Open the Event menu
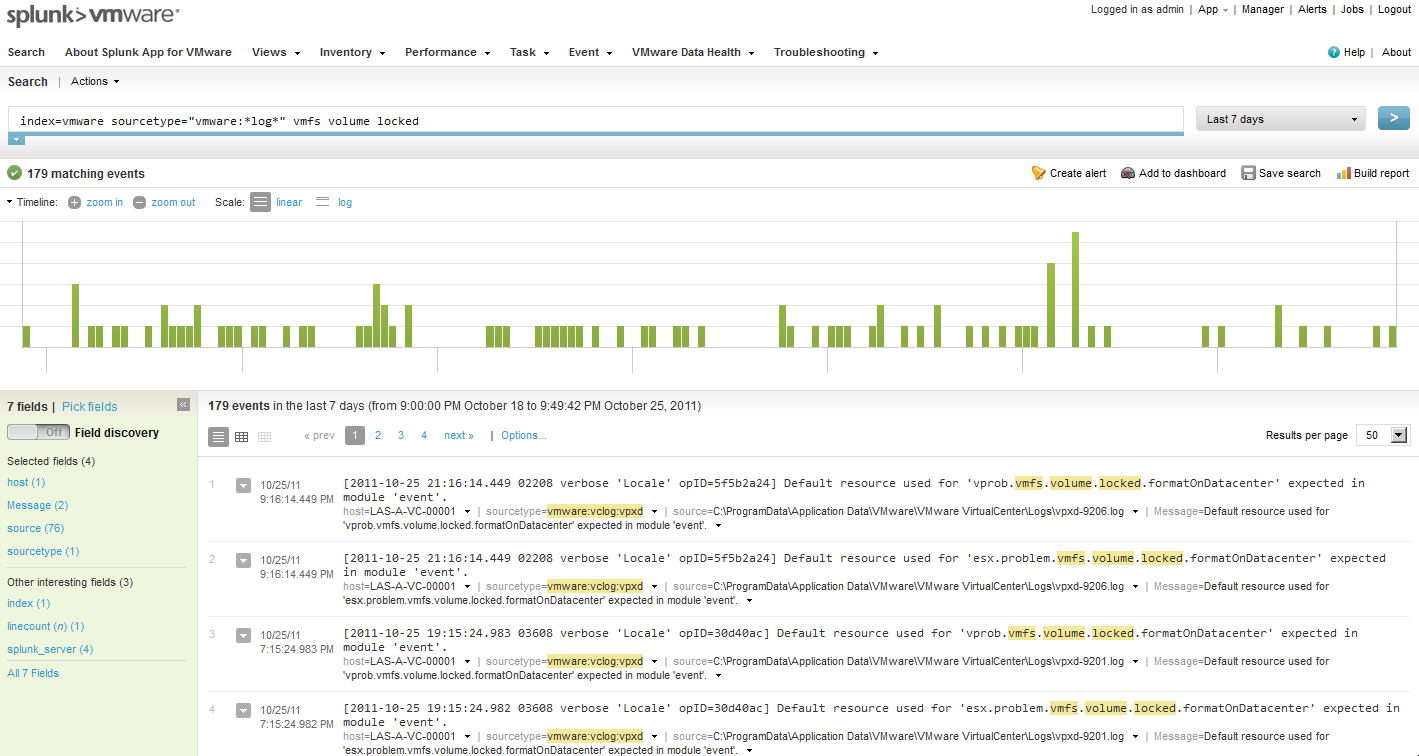The image size is (1419, 756). click(590, 52)
